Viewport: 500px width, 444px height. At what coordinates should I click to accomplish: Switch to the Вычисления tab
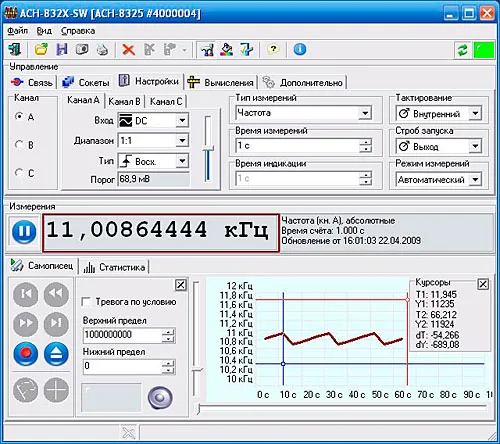(x=221, y=82)
